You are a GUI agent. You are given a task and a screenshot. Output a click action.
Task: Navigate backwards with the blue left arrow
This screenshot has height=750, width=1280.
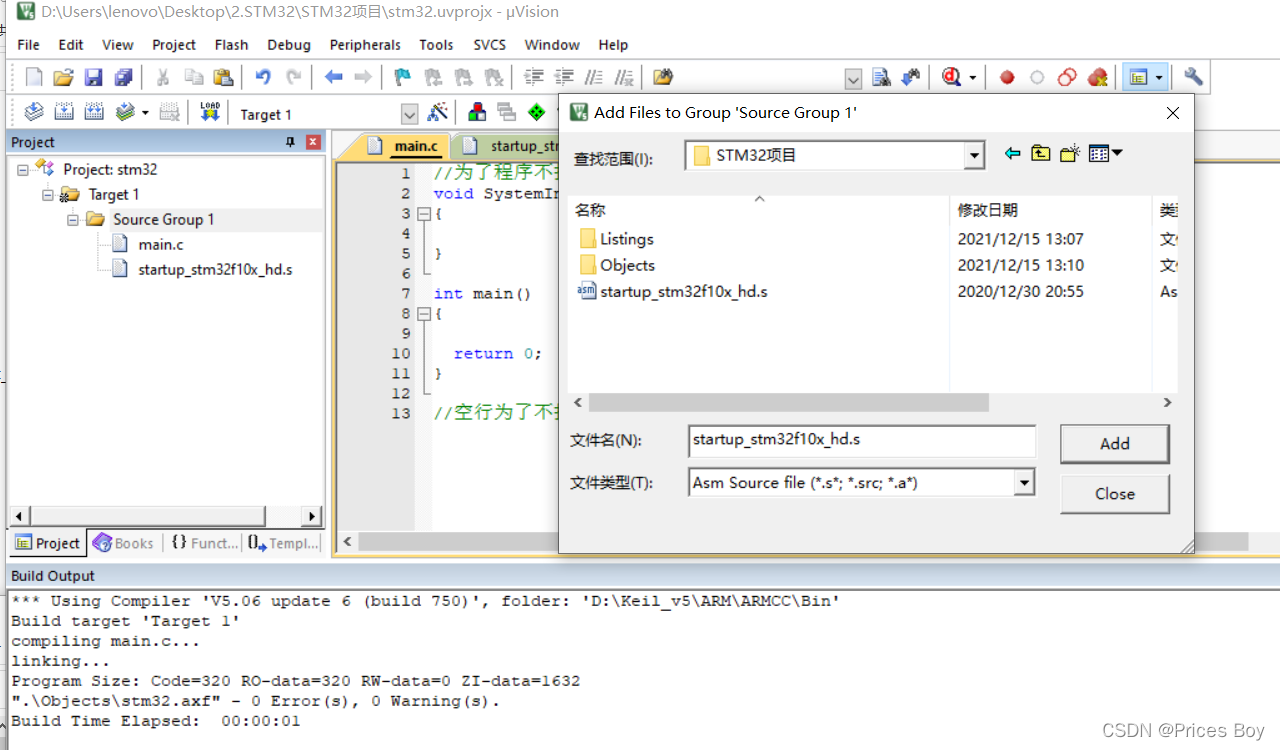[x=333, y=77]
